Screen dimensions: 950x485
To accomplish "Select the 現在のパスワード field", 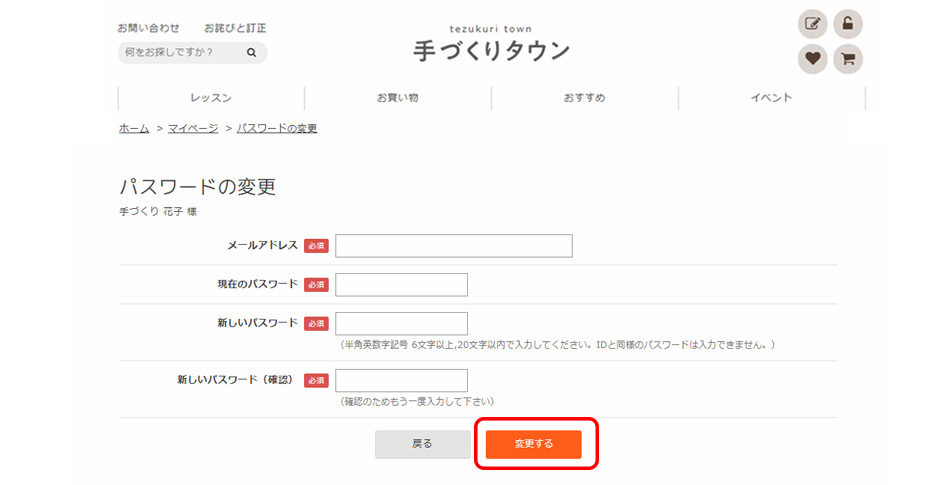I will (401, 285).
